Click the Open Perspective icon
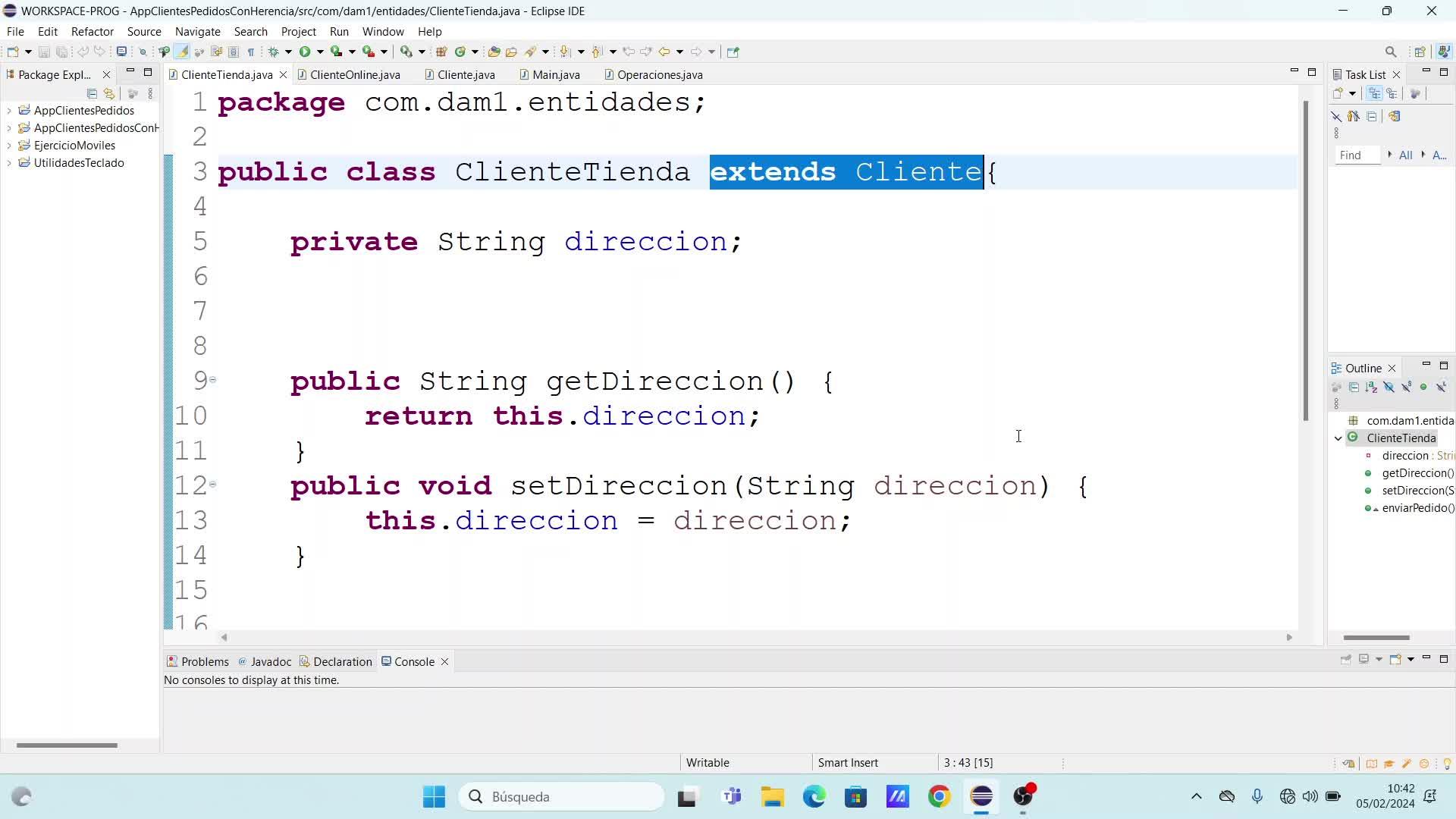The width and height of the screenshot is (1456, 819). [x=1420, y=52]
